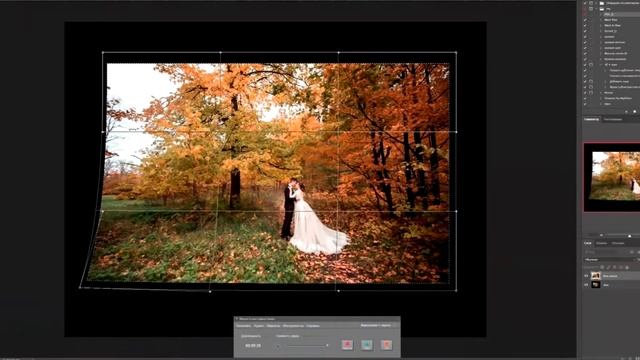Toggle the lock all padlock icon
Screen dimensions: 640x360
tap(627, 267)
